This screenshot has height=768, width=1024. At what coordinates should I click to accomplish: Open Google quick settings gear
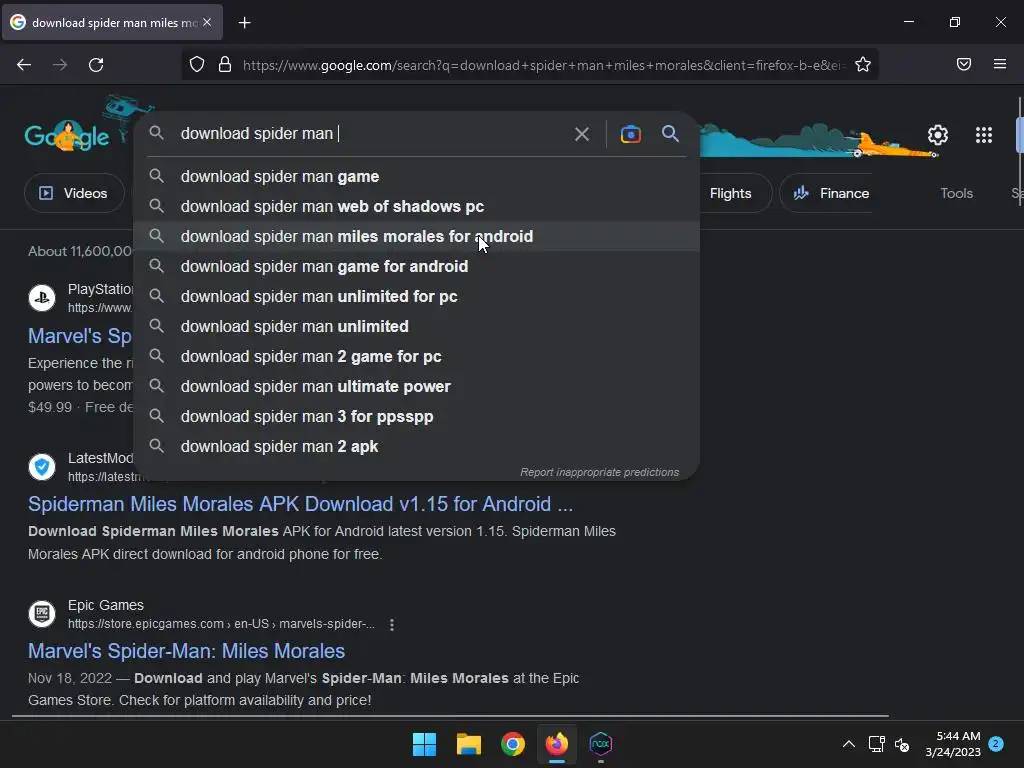[938, 135]
